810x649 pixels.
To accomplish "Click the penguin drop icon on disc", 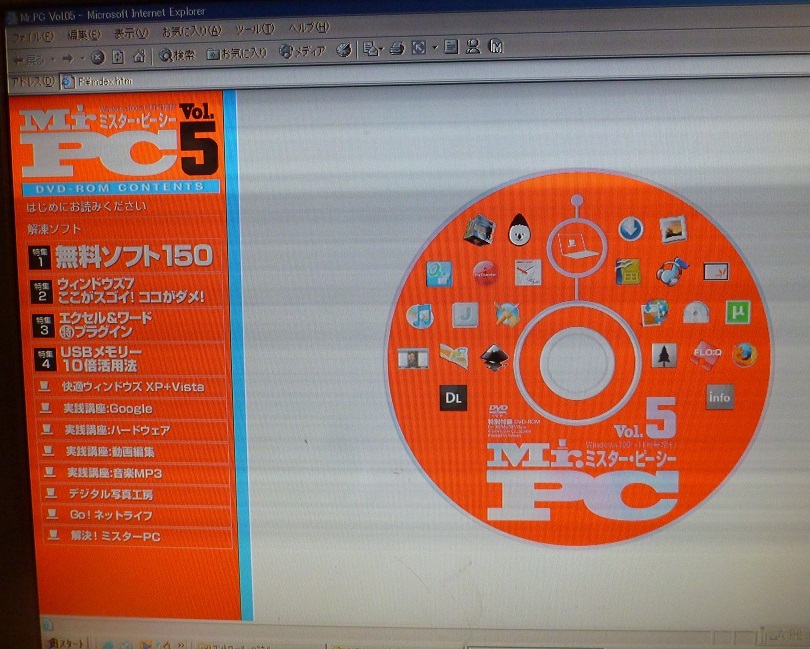I will point(519,229).
